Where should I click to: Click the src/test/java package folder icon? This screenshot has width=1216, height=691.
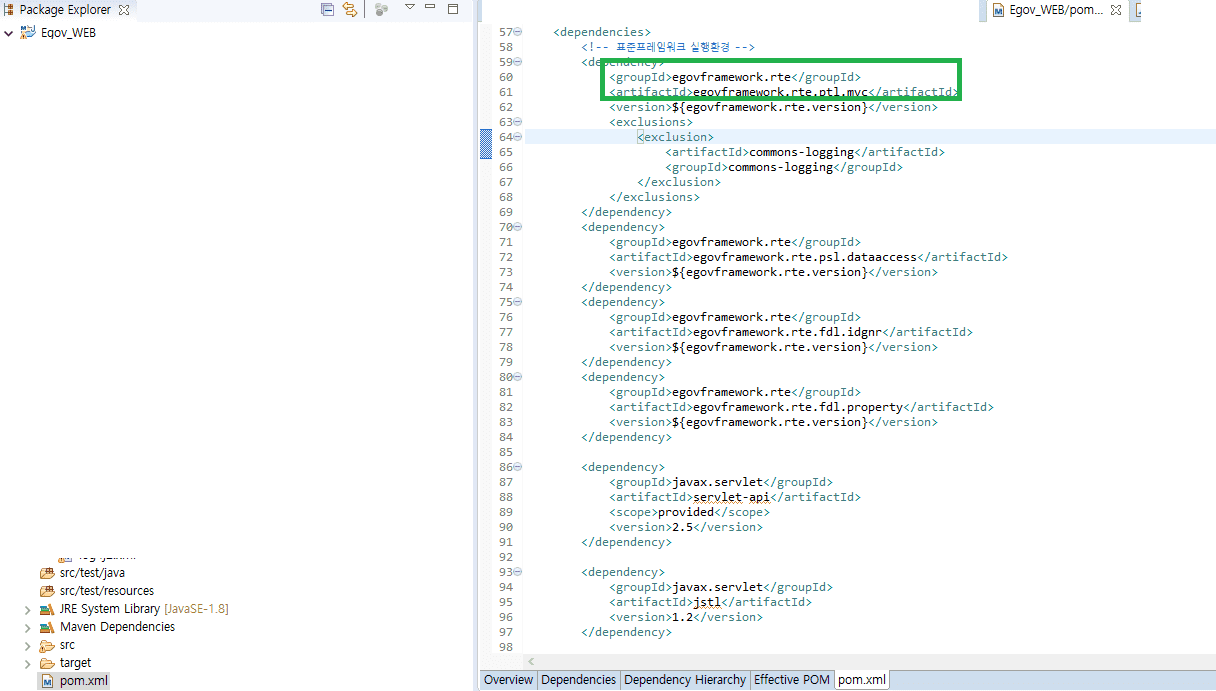tap(47, 573)
